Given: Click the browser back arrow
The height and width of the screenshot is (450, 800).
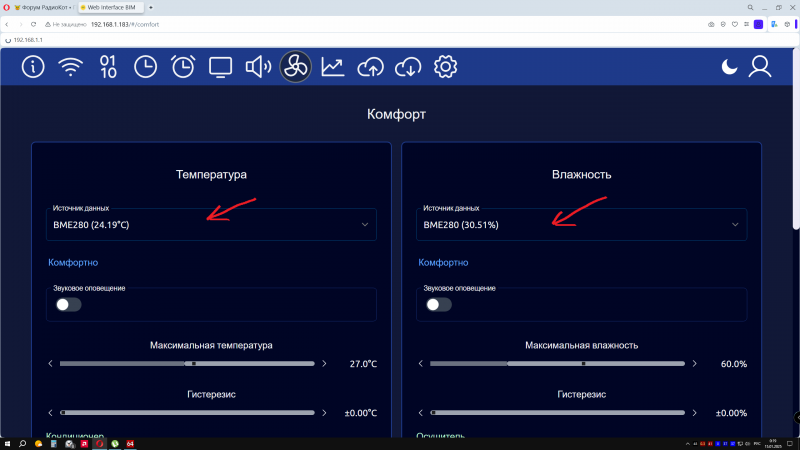Looking at the screenshot, I should (x=7, y=24).
